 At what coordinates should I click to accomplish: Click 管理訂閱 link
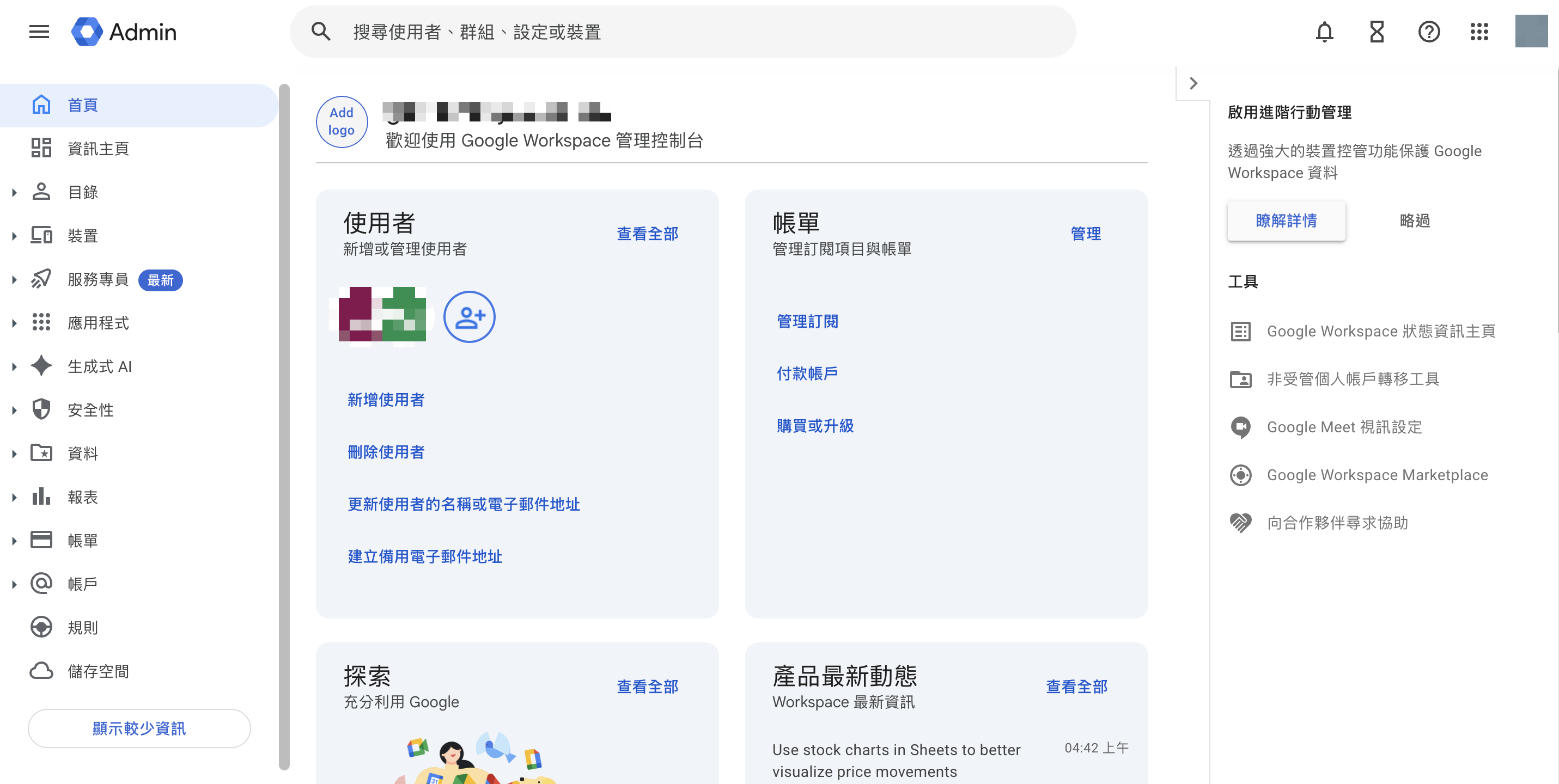807,321
